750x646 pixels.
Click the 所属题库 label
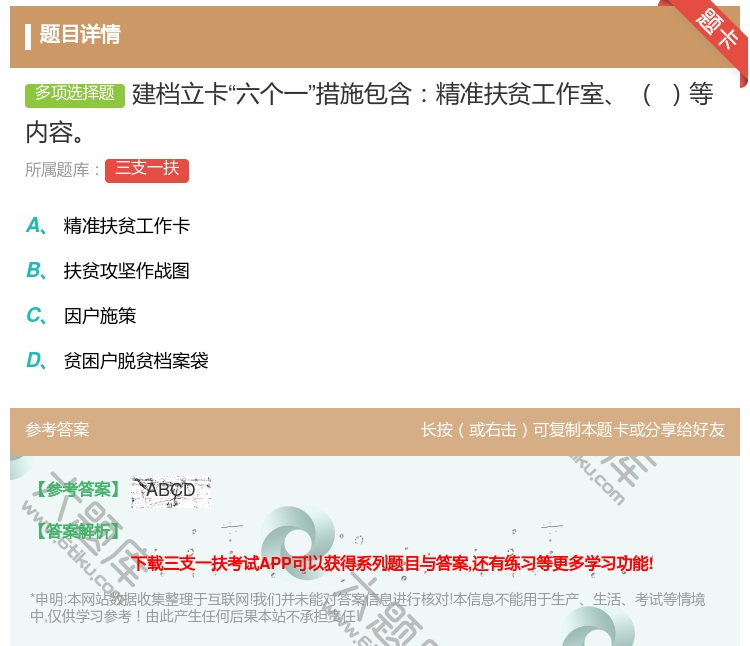pos(62,170)
